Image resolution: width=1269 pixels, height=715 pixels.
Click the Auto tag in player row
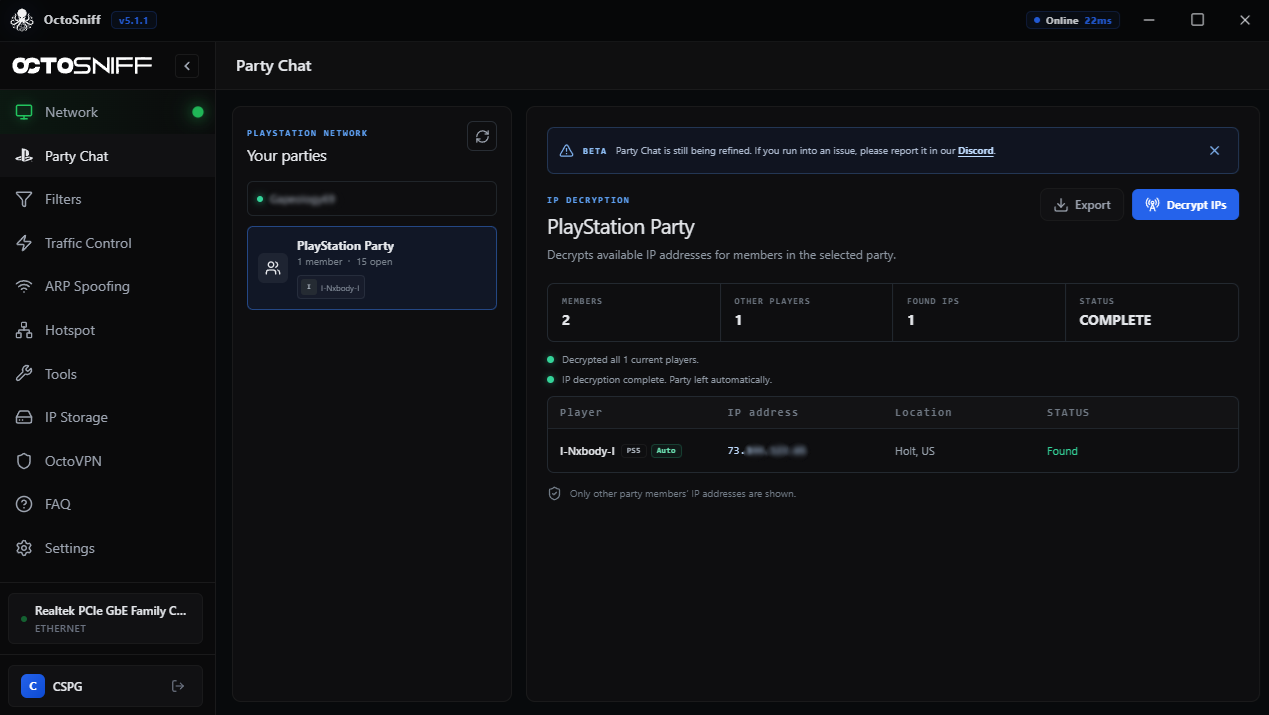(666, 451)
